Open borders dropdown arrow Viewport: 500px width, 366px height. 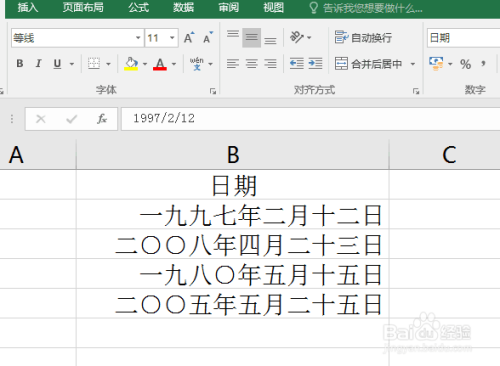click(108, 64)
